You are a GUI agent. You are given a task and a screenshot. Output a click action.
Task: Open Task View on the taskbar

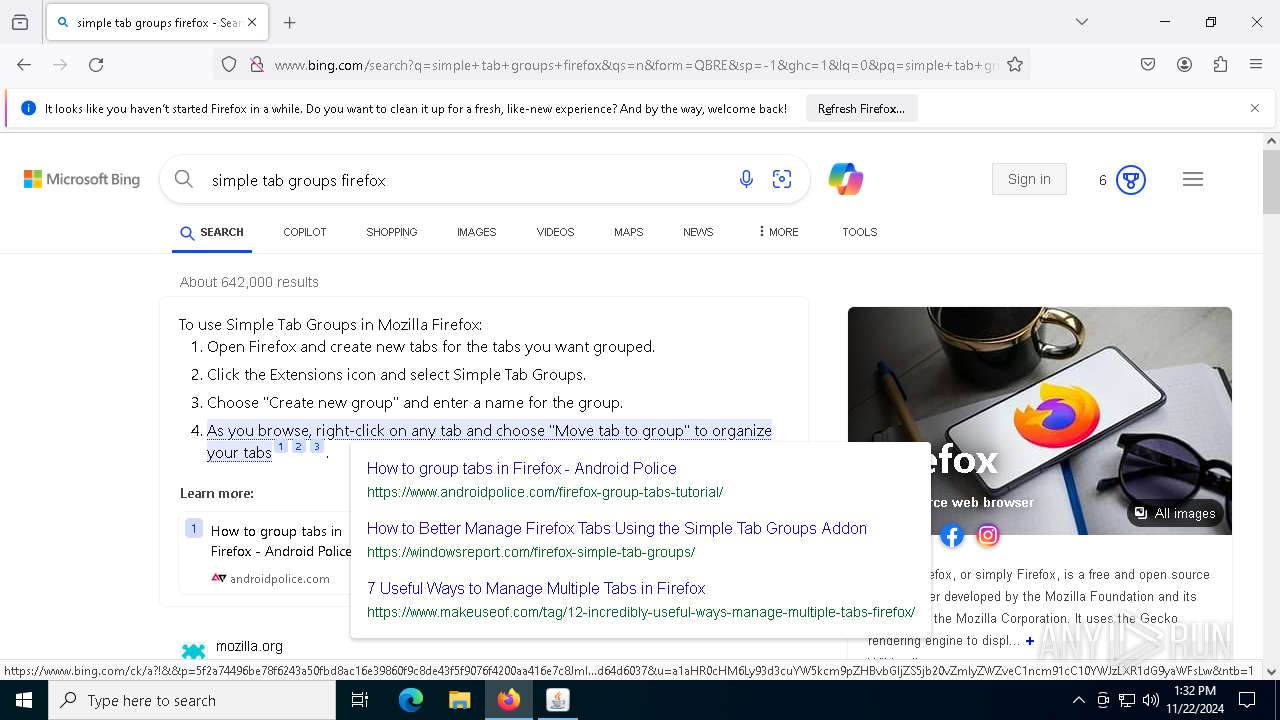(x=360, y=700)
